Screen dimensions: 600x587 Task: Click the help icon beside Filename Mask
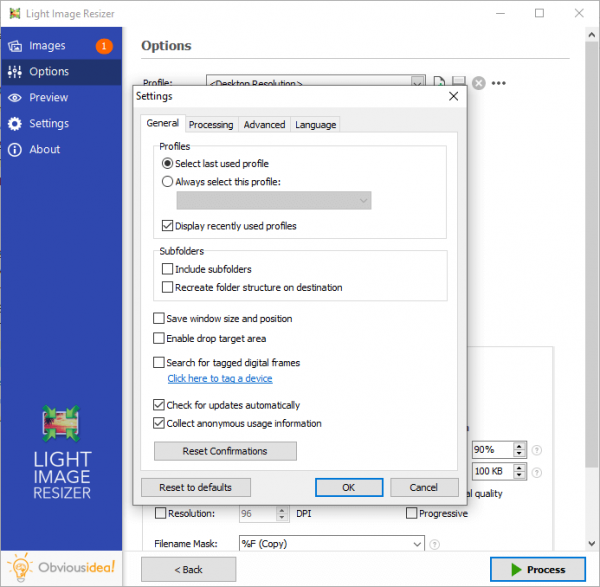click(434, 544)
